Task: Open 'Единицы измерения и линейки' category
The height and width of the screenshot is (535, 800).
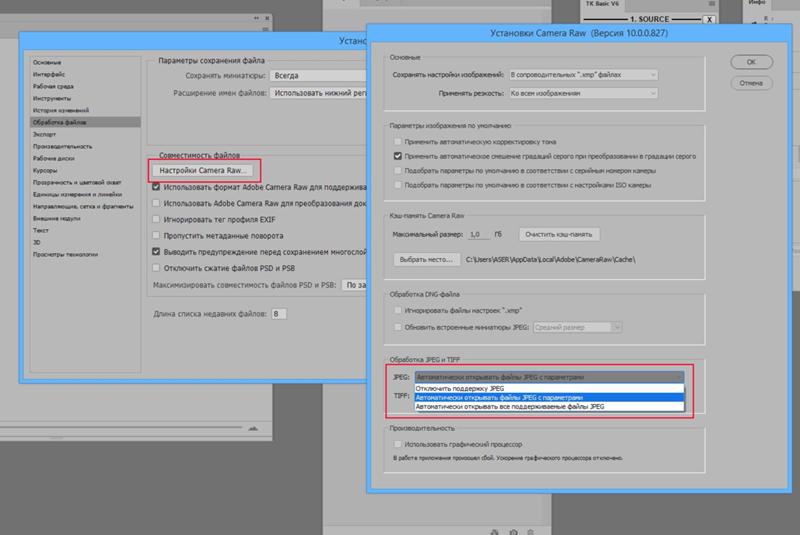Action: point(85,194)
